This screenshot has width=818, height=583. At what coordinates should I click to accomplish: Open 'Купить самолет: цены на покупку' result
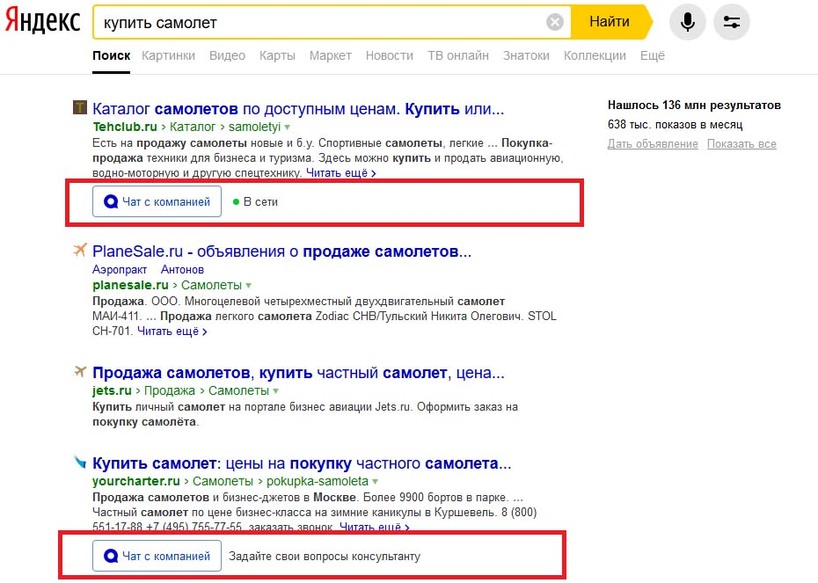[302, 463]
